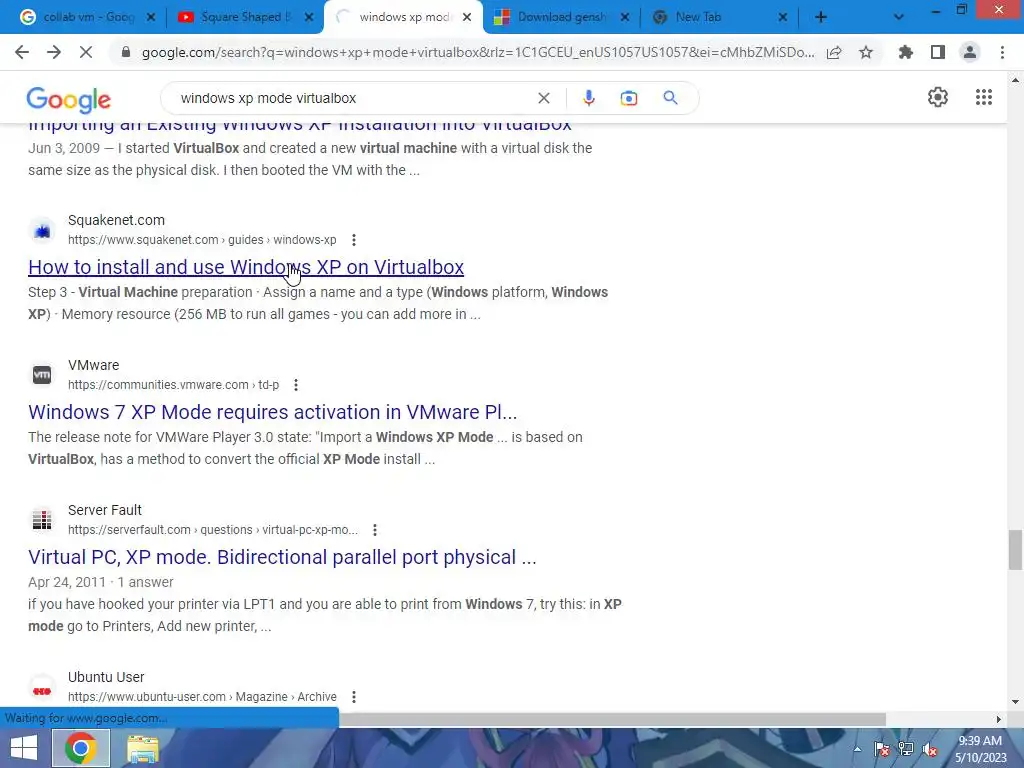Bookmark this page with star icon

(x=866, y=52)
